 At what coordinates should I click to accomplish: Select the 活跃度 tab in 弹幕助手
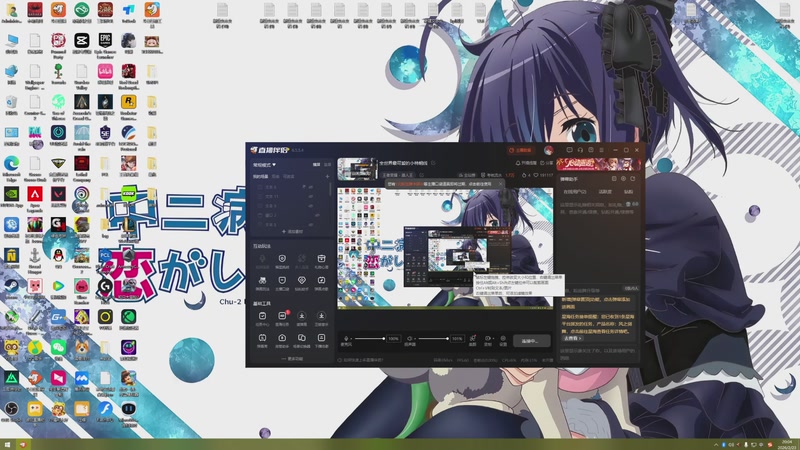(x=605, y=192)
